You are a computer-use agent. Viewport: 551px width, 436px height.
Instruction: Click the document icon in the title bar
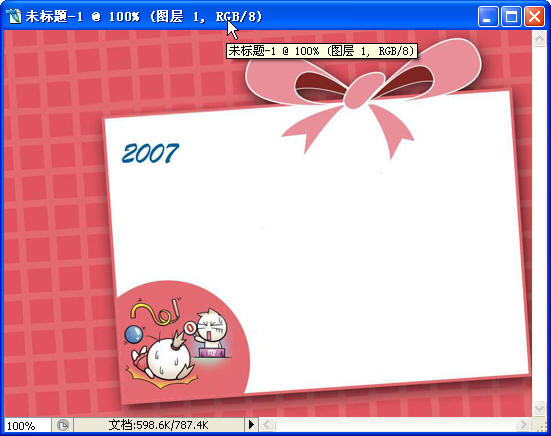click(14, 16)
